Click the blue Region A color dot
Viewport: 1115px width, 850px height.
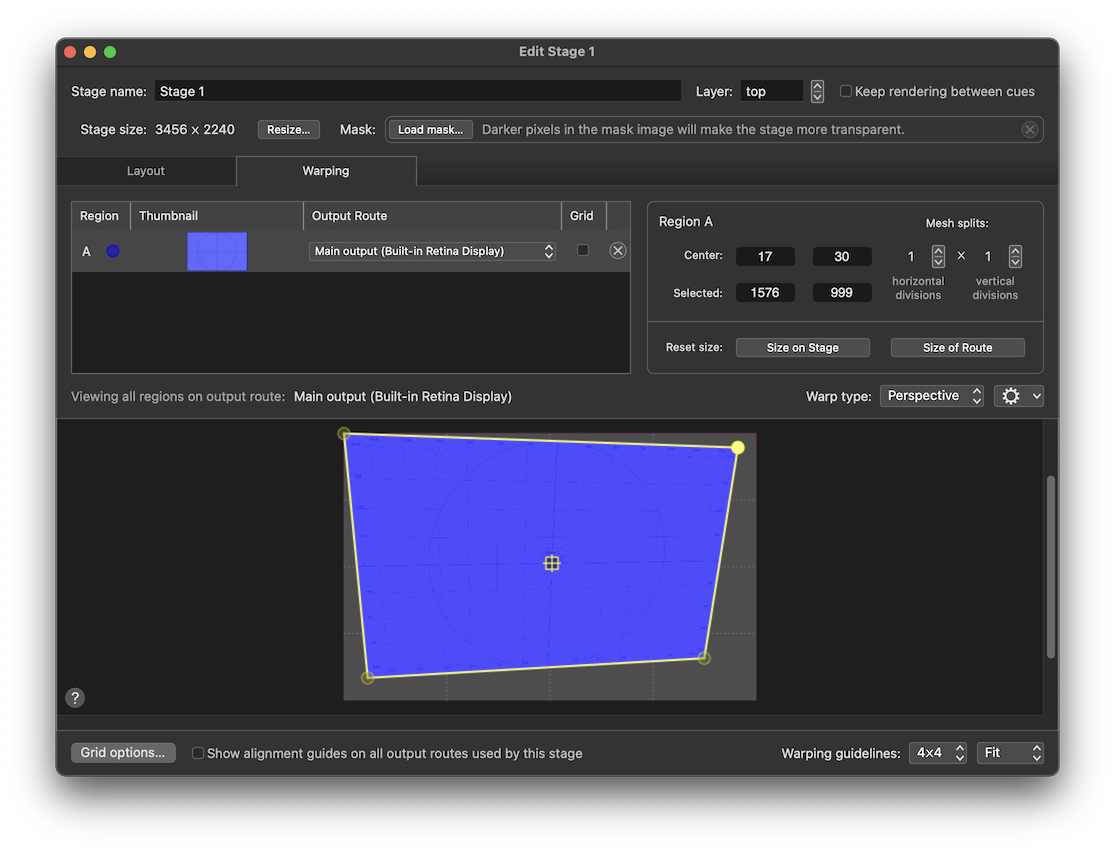coord(113,251)
